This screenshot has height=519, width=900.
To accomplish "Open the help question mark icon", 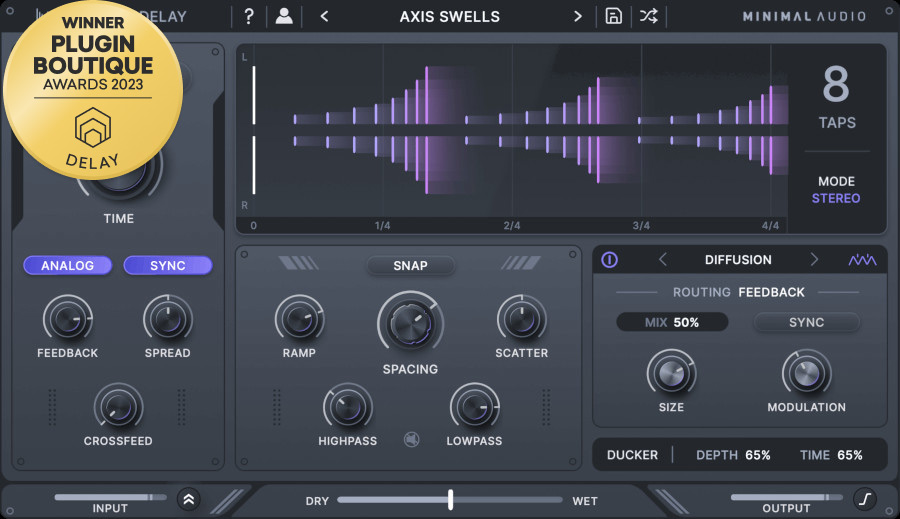I will [x=249, y=16].
